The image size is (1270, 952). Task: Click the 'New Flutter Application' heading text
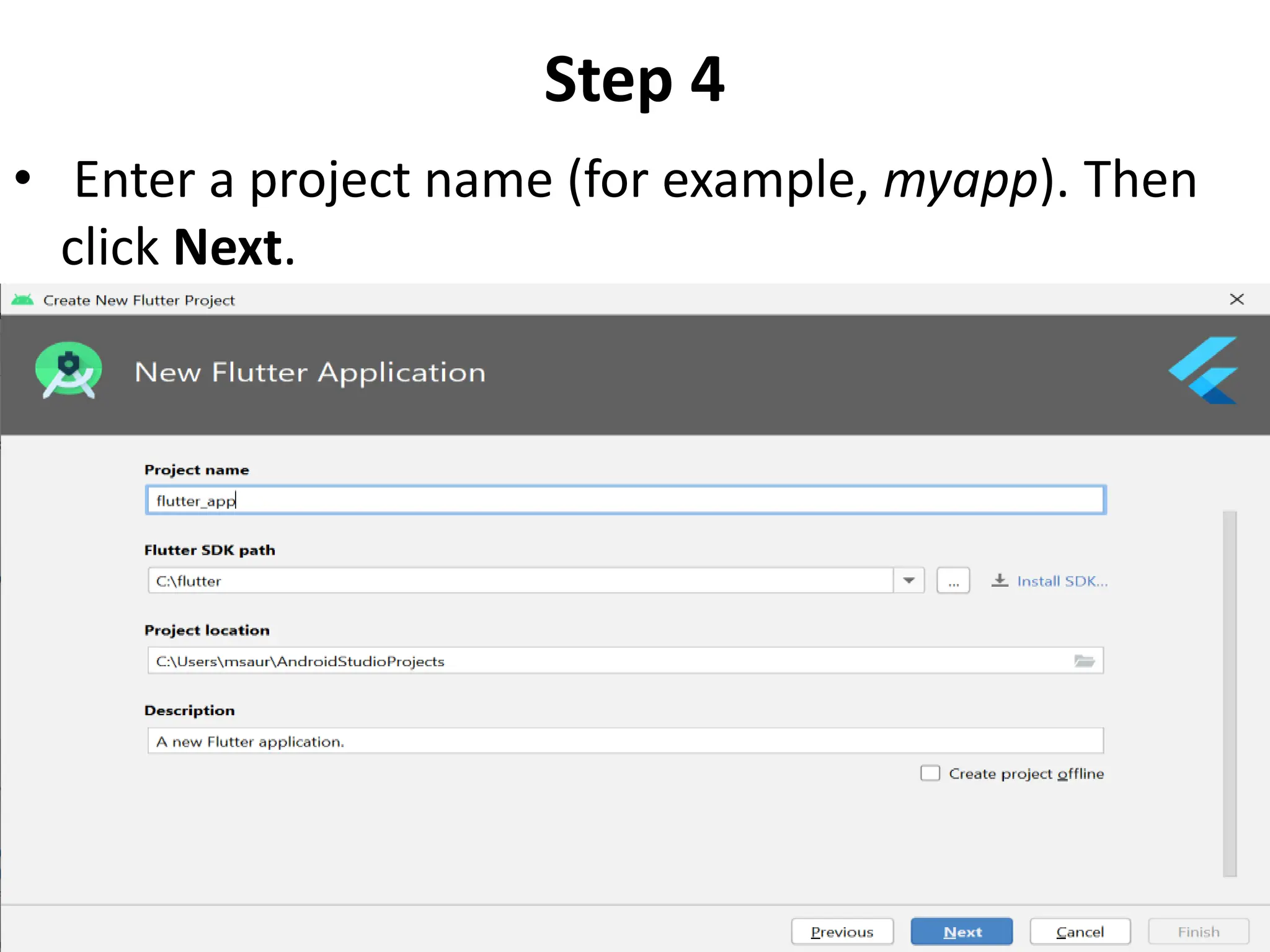click(x=310, y=372)
